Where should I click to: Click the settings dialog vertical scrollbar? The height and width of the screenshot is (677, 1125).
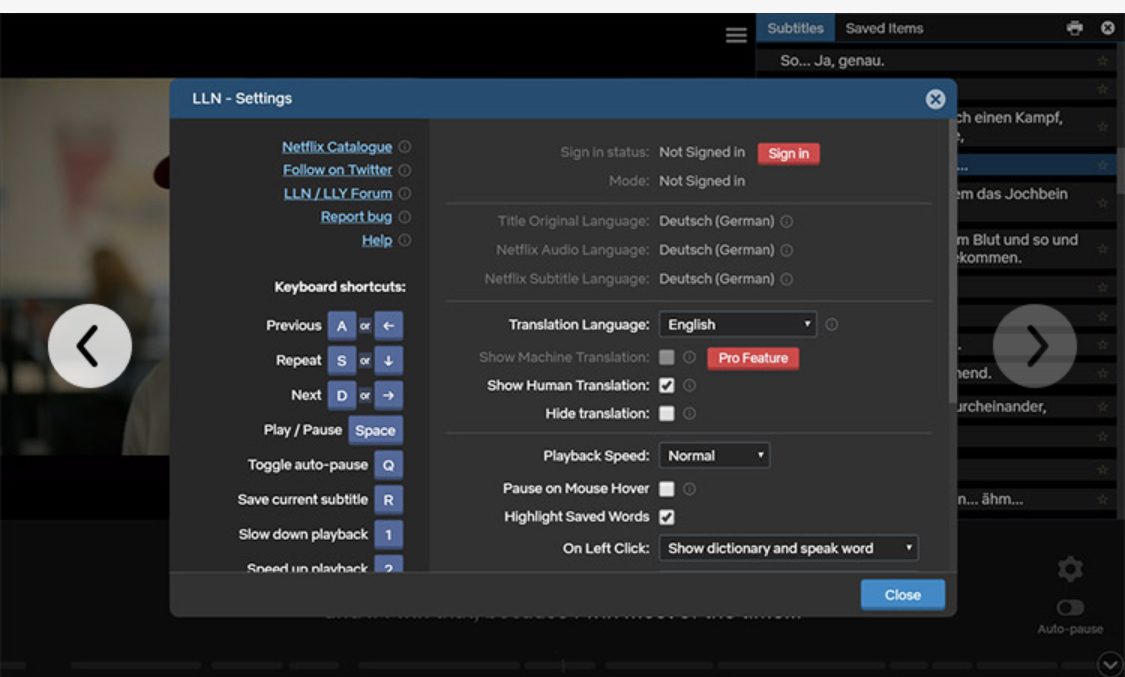click(x=952, y=262)
